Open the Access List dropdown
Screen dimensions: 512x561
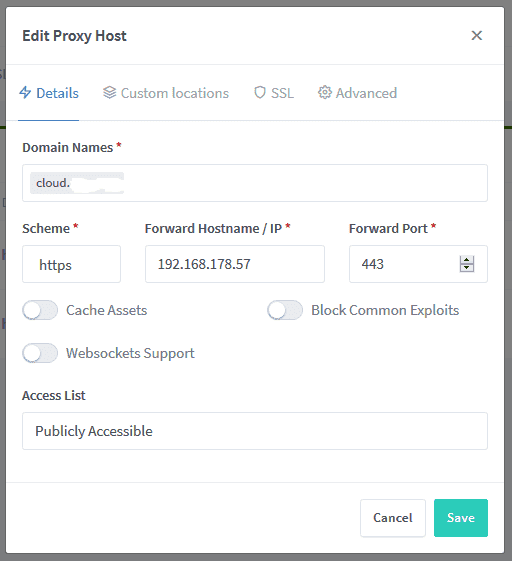pyautogui.click(x=255, y=431)
